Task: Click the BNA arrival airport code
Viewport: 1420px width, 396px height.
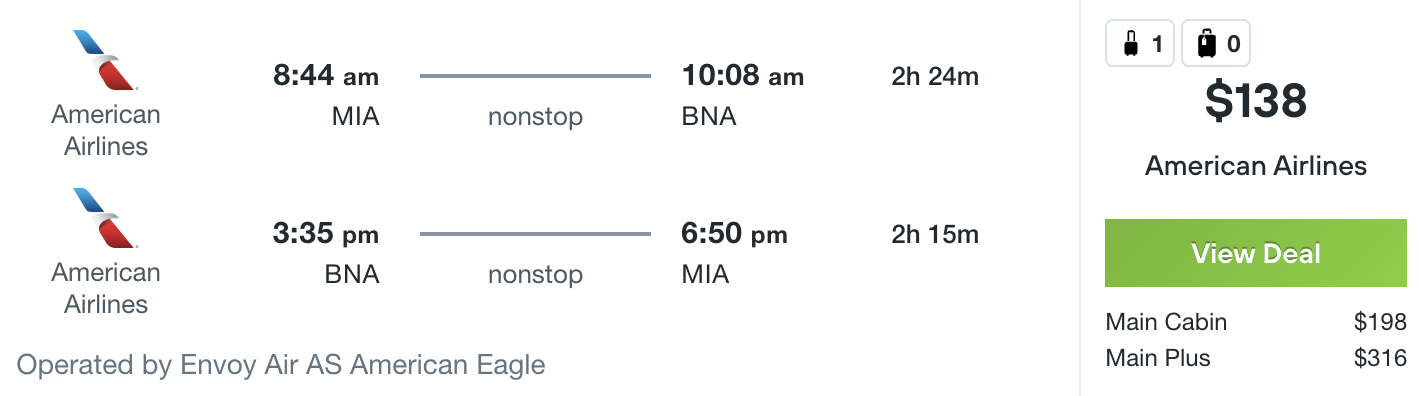Action: [x=709, y=117]
